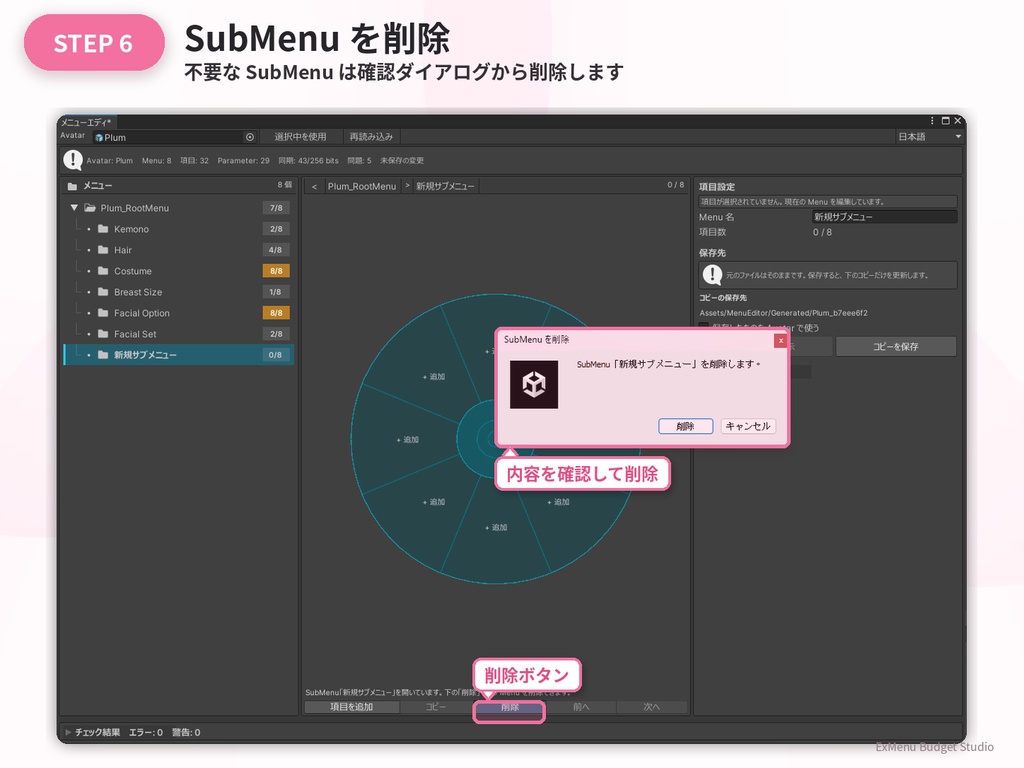The image size is (1024, 768).
Task: Confirm with 削除 in the dialog
Action: click(685, 426)
